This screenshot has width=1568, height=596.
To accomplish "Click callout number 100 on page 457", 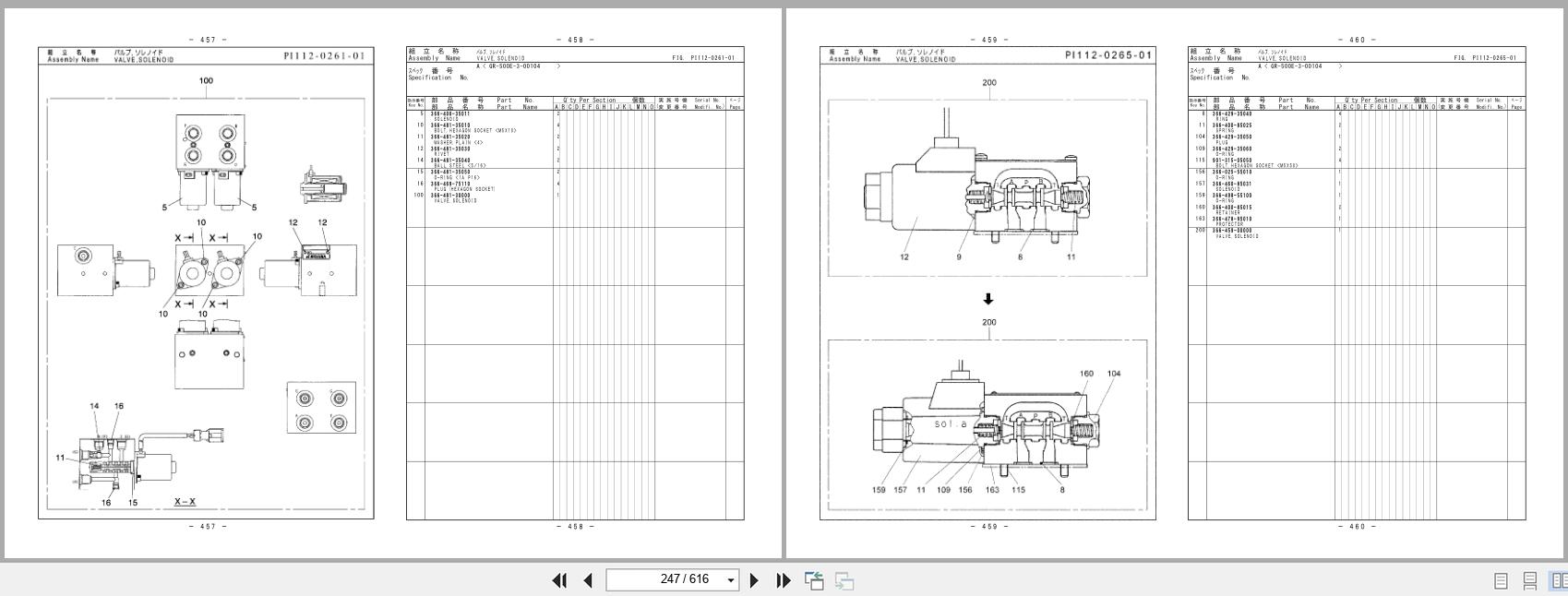I will (206, 80).
